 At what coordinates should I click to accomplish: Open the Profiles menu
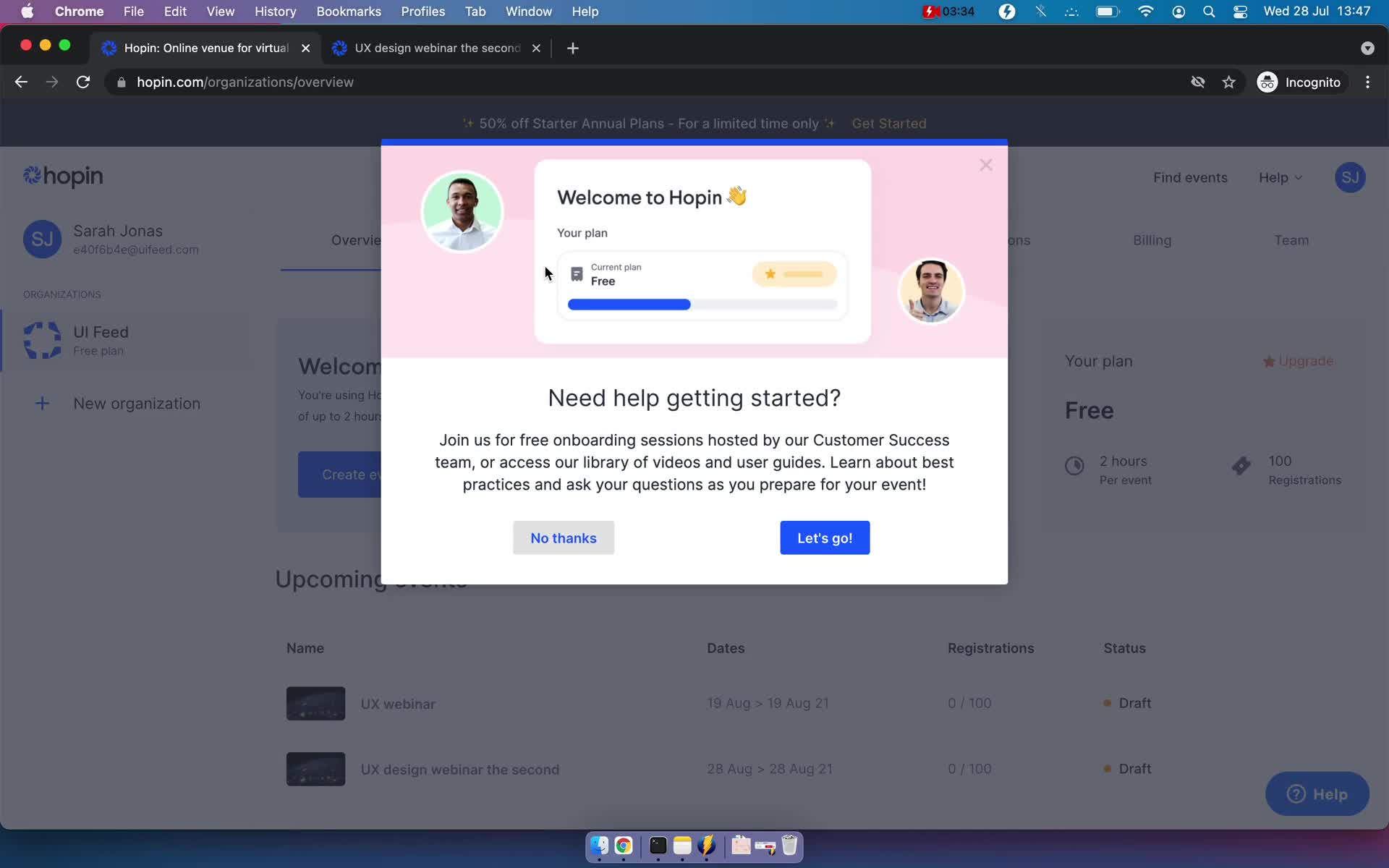[423, 12]
